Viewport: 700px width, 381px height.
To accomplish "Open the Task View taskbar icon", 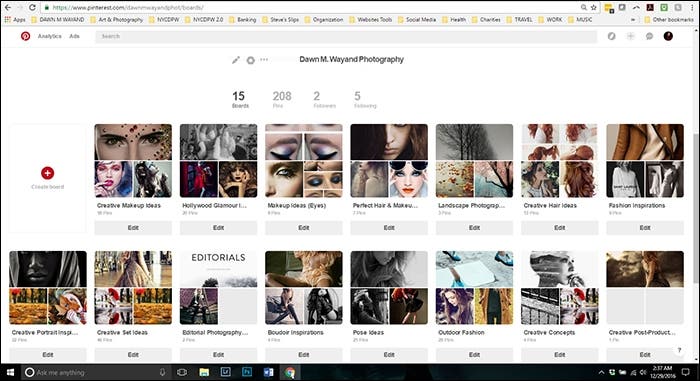I will (x=182, y=372).
